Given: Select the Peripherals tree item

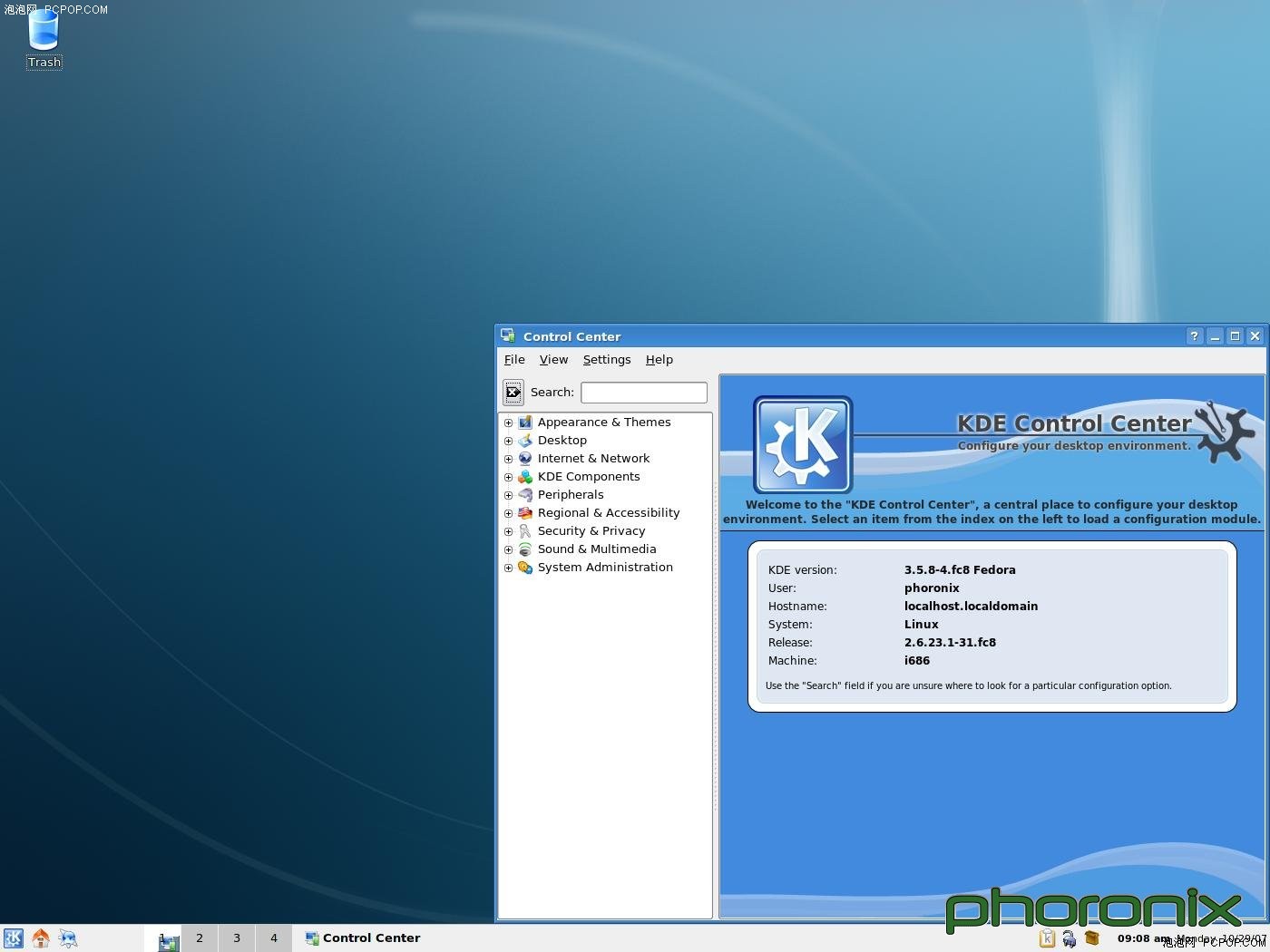Looking at the screenshot, I should tap(571, 495).
